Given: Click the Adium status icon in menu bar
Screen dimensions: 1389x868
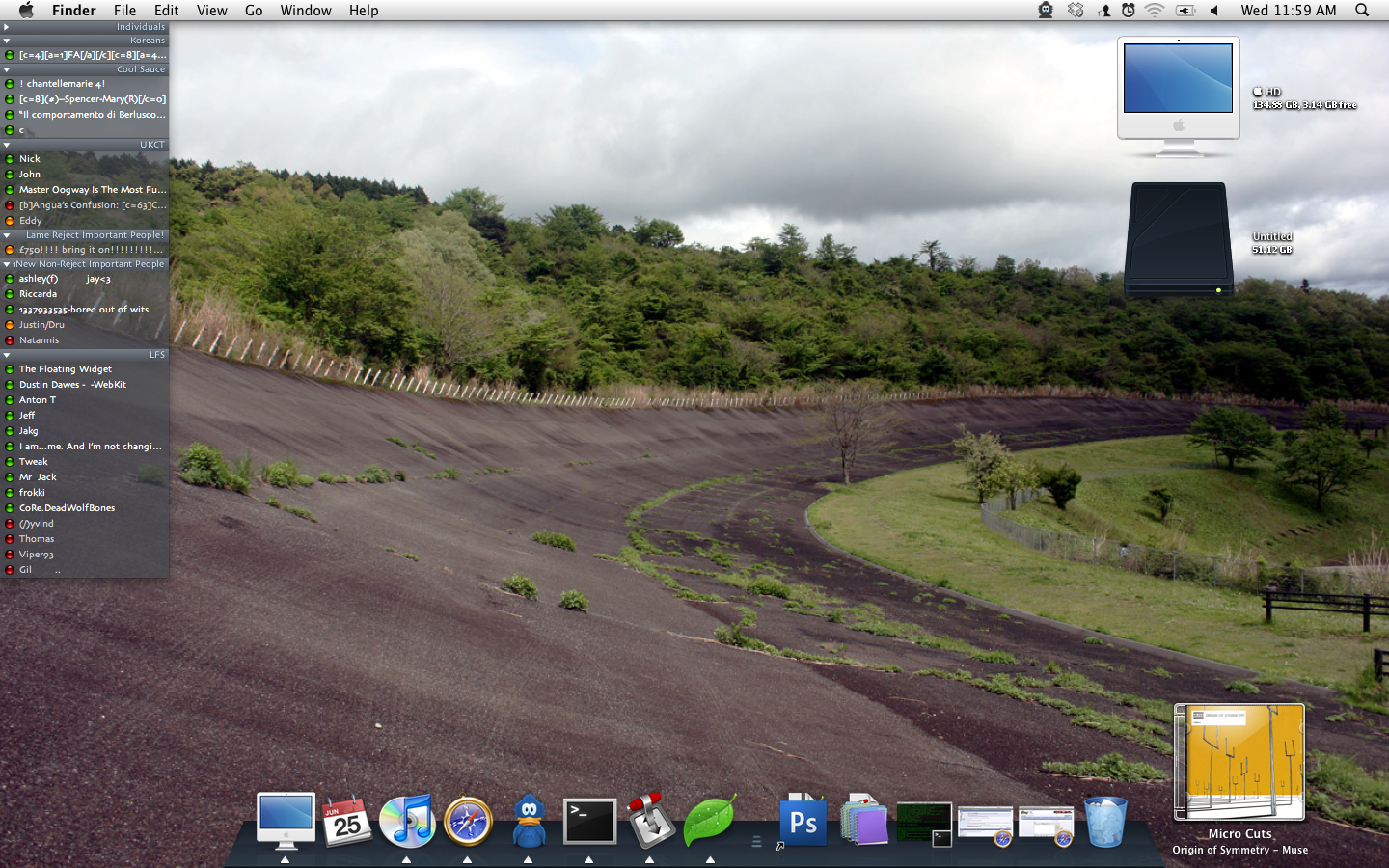Looking at the screenshot, I should 1046,11.
